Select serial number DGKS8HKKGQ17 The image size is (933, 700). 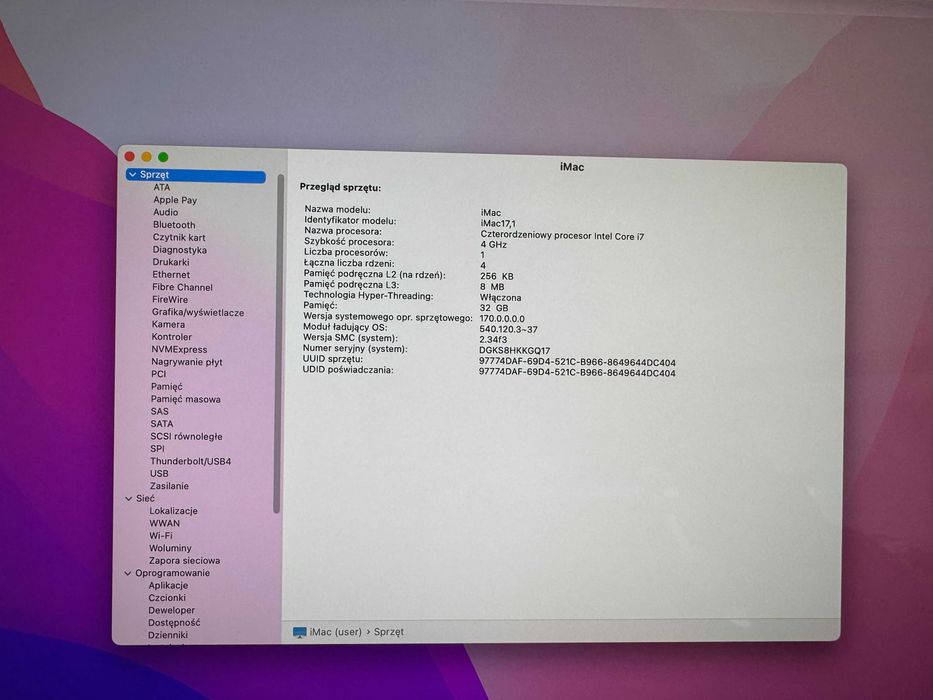515,351
